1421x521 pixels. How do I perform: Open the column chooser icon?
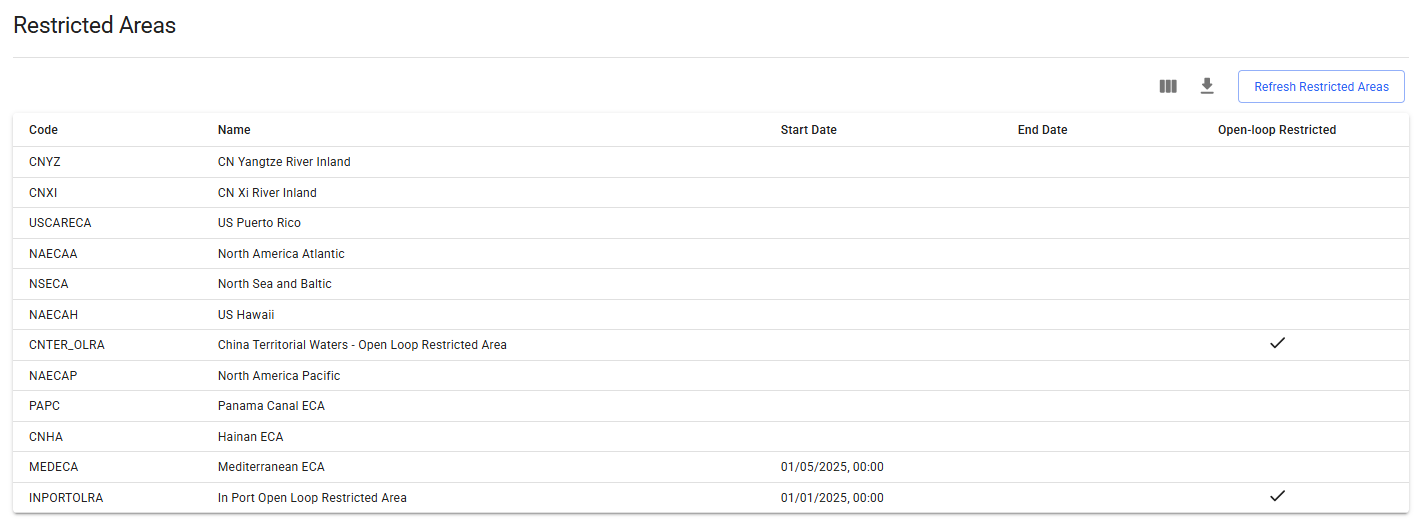coord(1168,86)
